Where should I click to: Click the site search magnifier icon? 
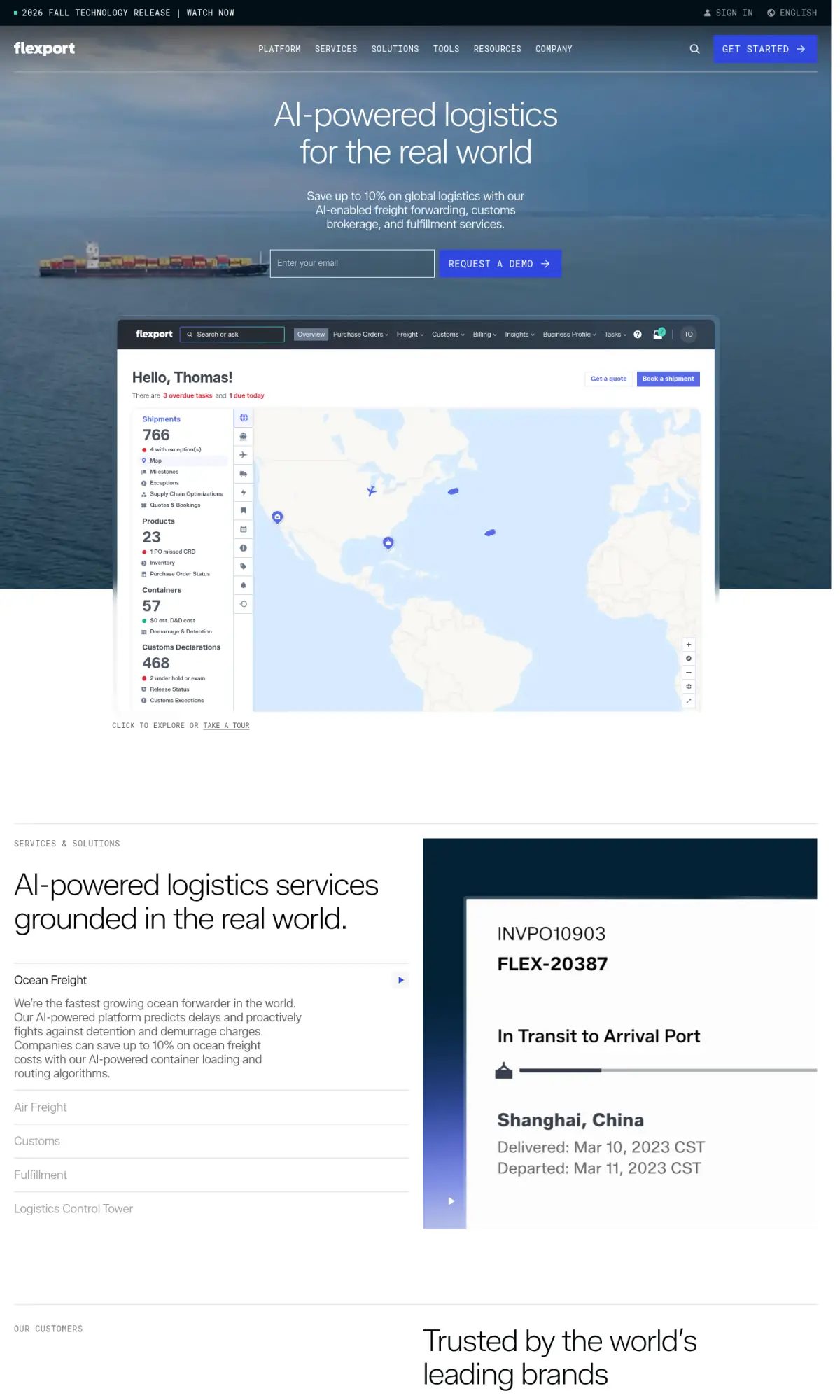pyautogui.click(x=694, y=49)
